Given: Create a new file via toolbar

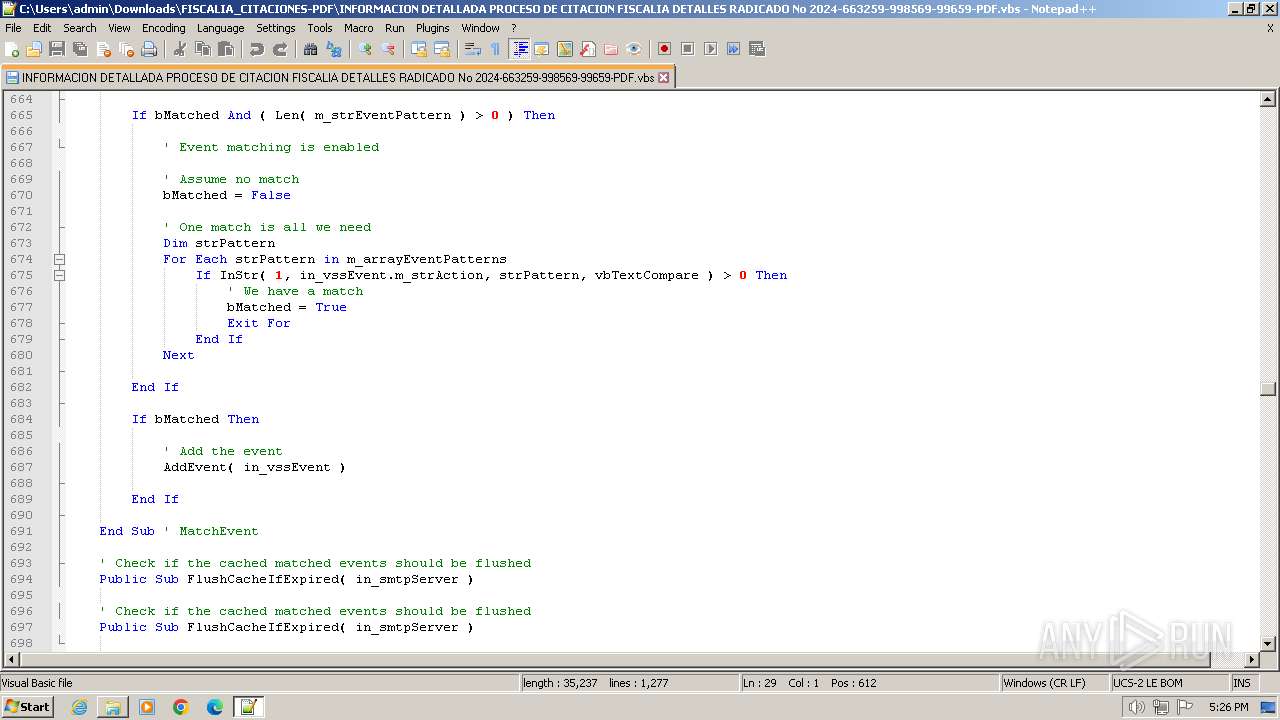Looking at the screenshot, I should coord(13,49).
